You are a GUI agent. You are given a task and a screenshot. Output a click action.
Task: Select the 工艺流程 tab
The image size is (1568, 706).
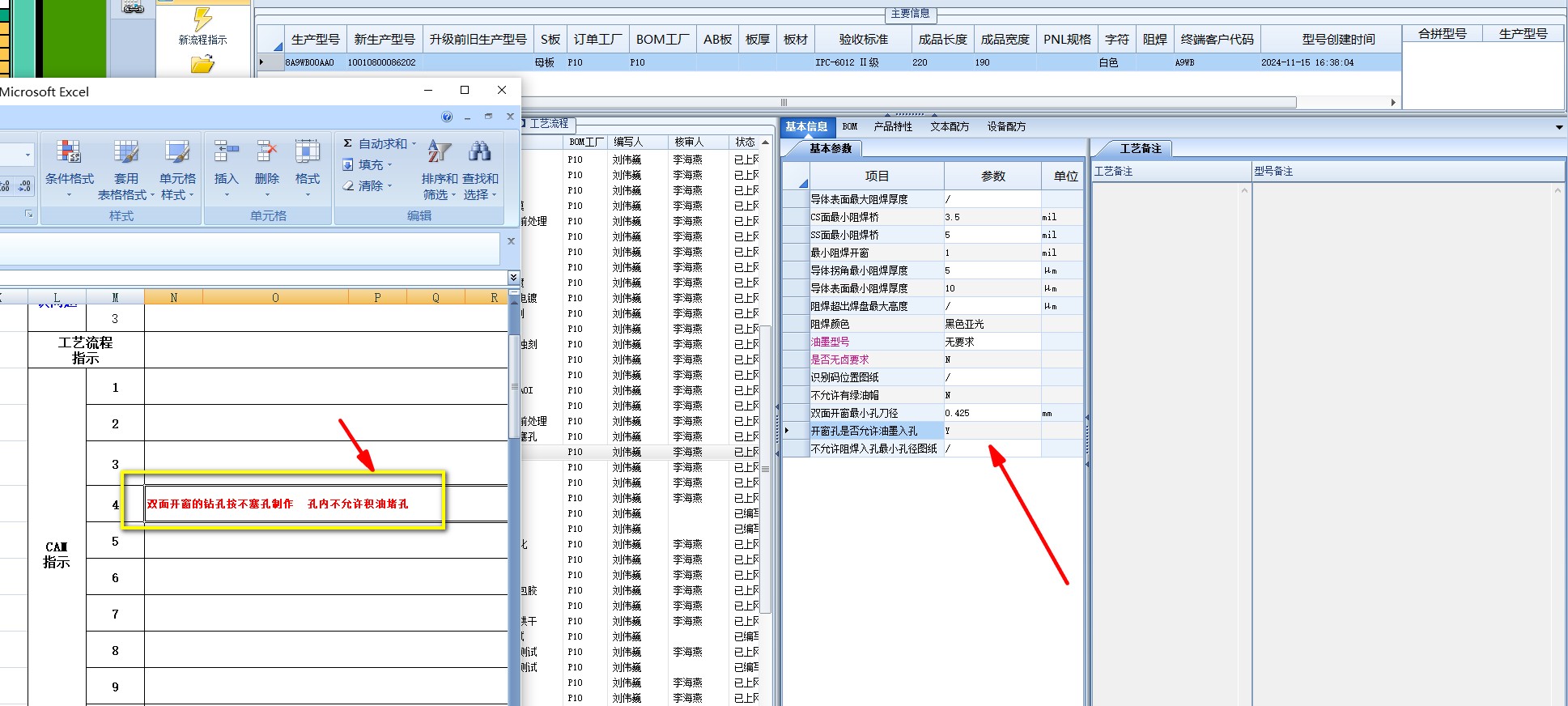[549, 124]
